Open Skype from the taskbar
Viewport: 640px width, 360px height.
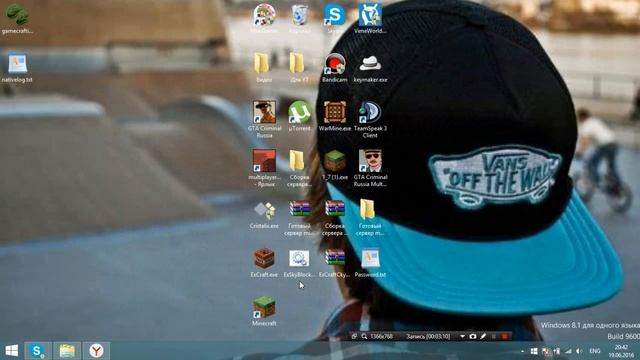[38, 351]
